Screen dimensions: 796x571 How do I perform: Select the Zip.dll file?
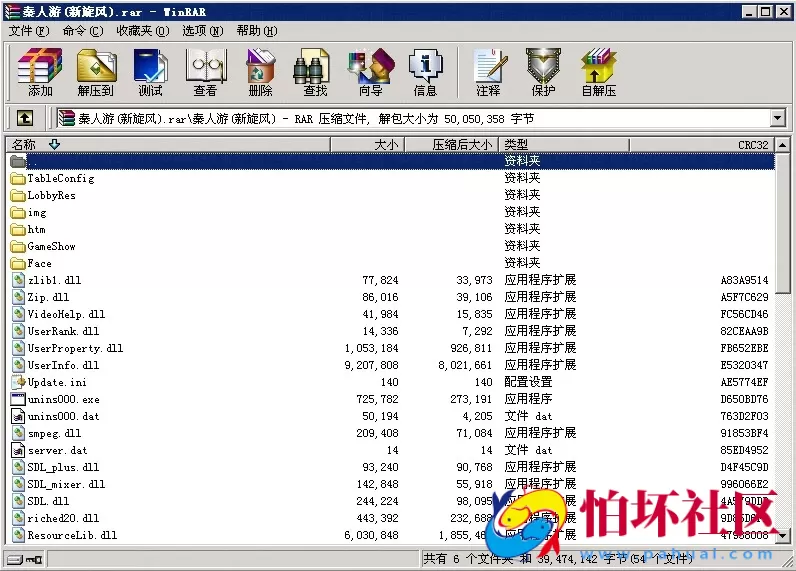pyautogui.click(x=41, y=297)
